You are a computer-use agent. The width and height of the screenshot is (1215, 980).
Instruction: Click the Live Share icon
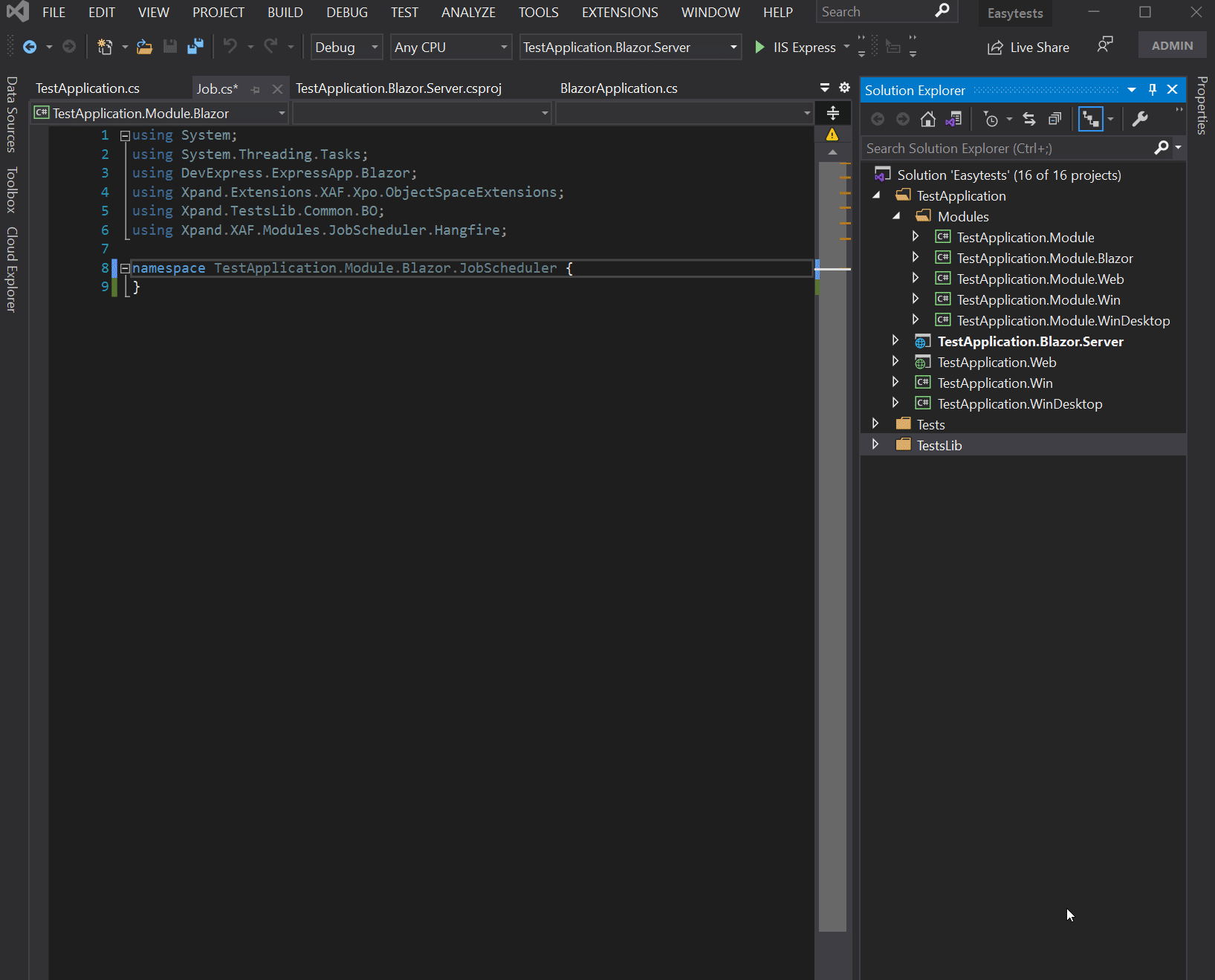[995, 48]
